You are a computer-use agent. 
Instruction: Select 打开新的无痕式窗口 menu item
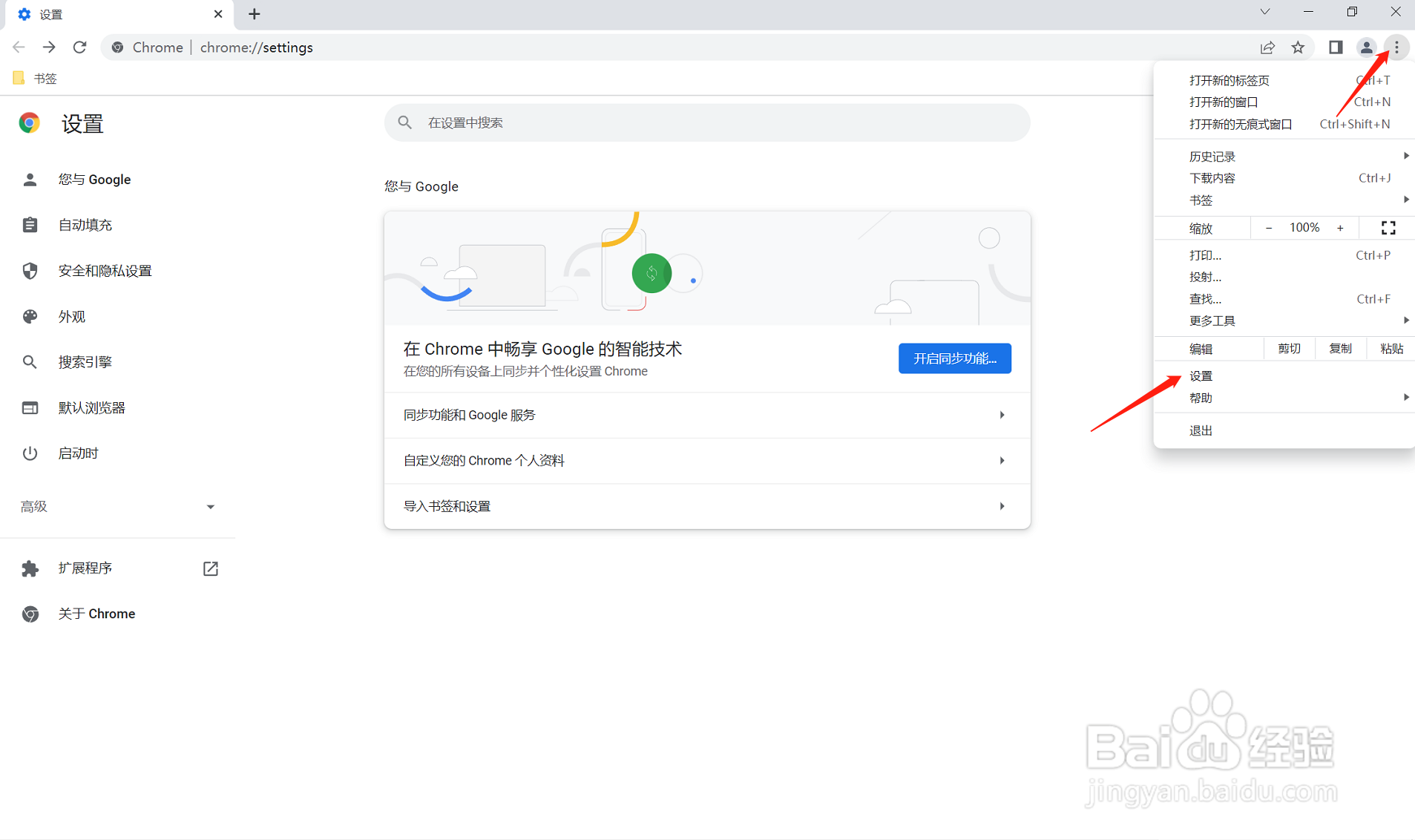[1284, 124]
